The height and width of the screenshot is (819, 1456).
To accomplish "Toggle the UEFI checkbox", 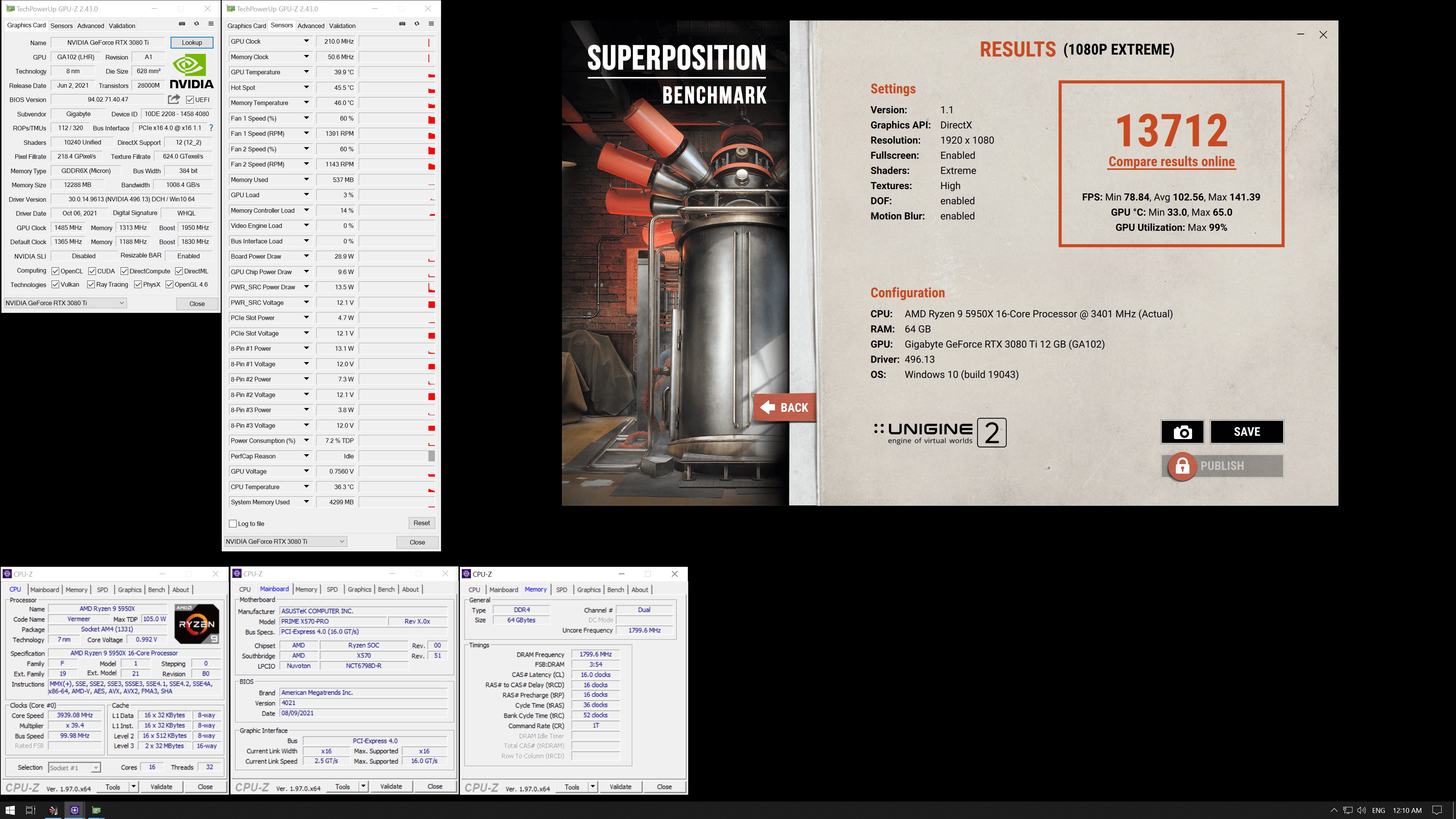I will [190, 99].
